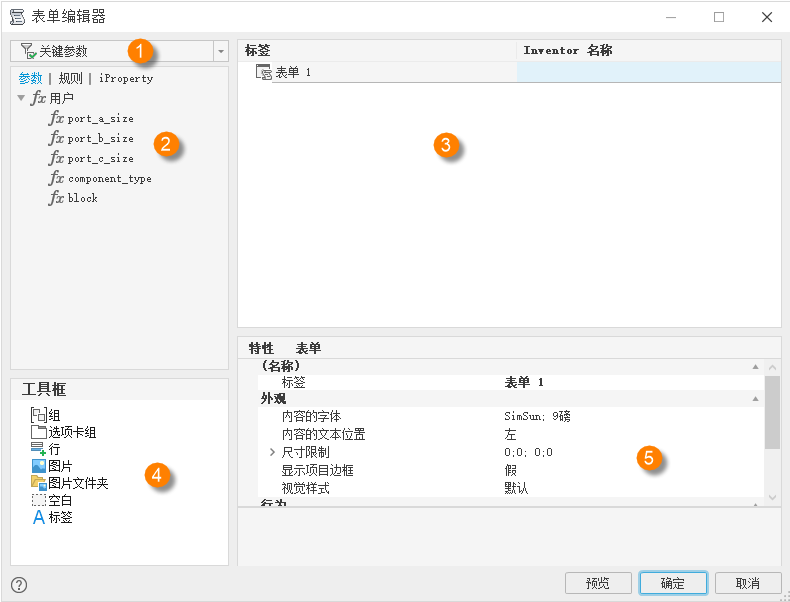Click the 表单编辑器 title bar icon
790x602 pixels.
(18, 17)
